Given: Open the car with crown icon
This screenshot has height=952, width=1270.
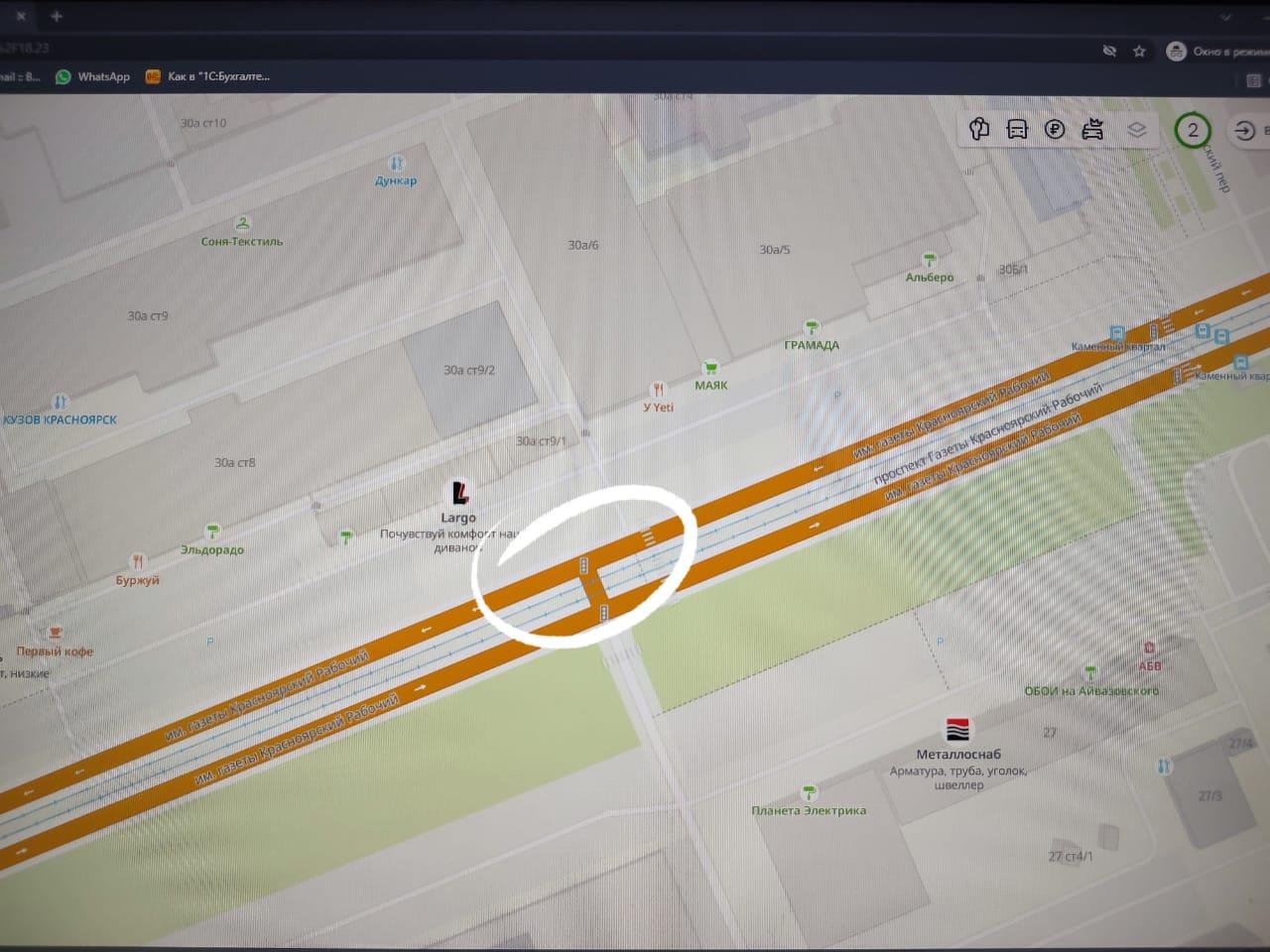Looking at the screenshot, I should pos(1092,129).
